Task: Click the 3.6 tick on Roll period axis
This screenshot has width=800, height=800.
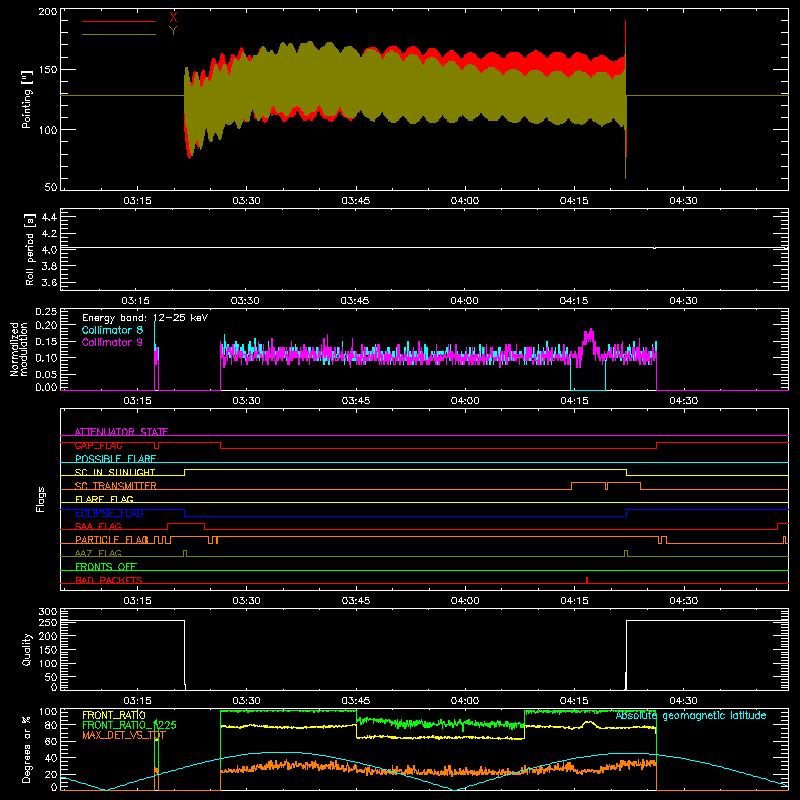Action: 49,282
